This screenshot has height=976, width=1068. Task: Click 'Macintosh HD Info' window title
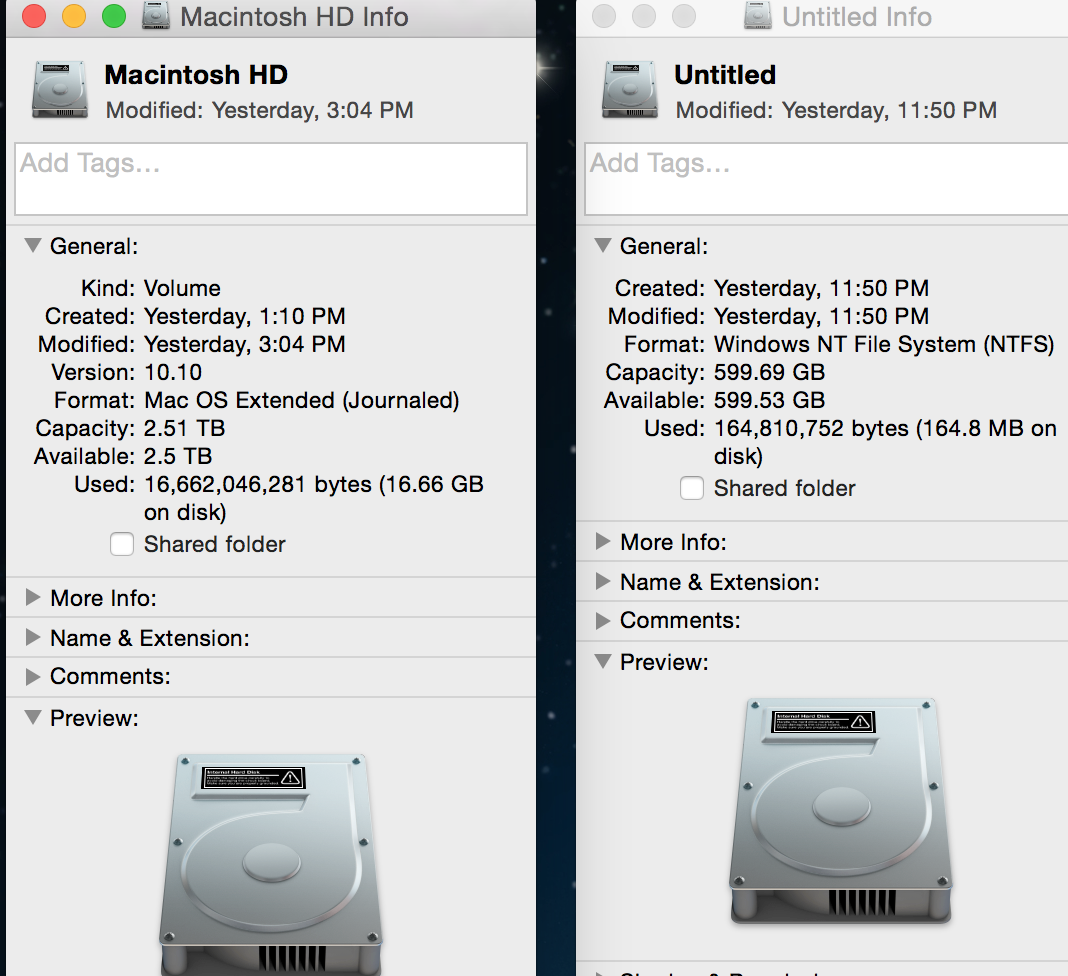coord(294,16)
